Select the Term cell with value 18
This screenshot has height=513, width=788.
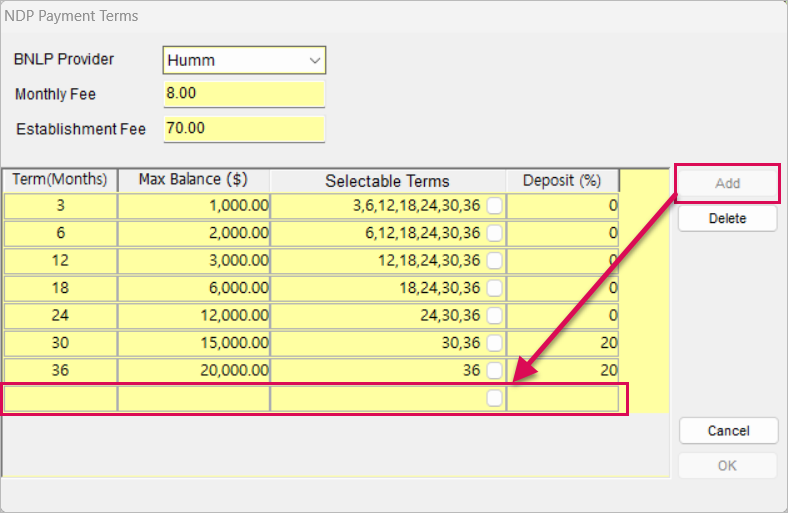60,288
